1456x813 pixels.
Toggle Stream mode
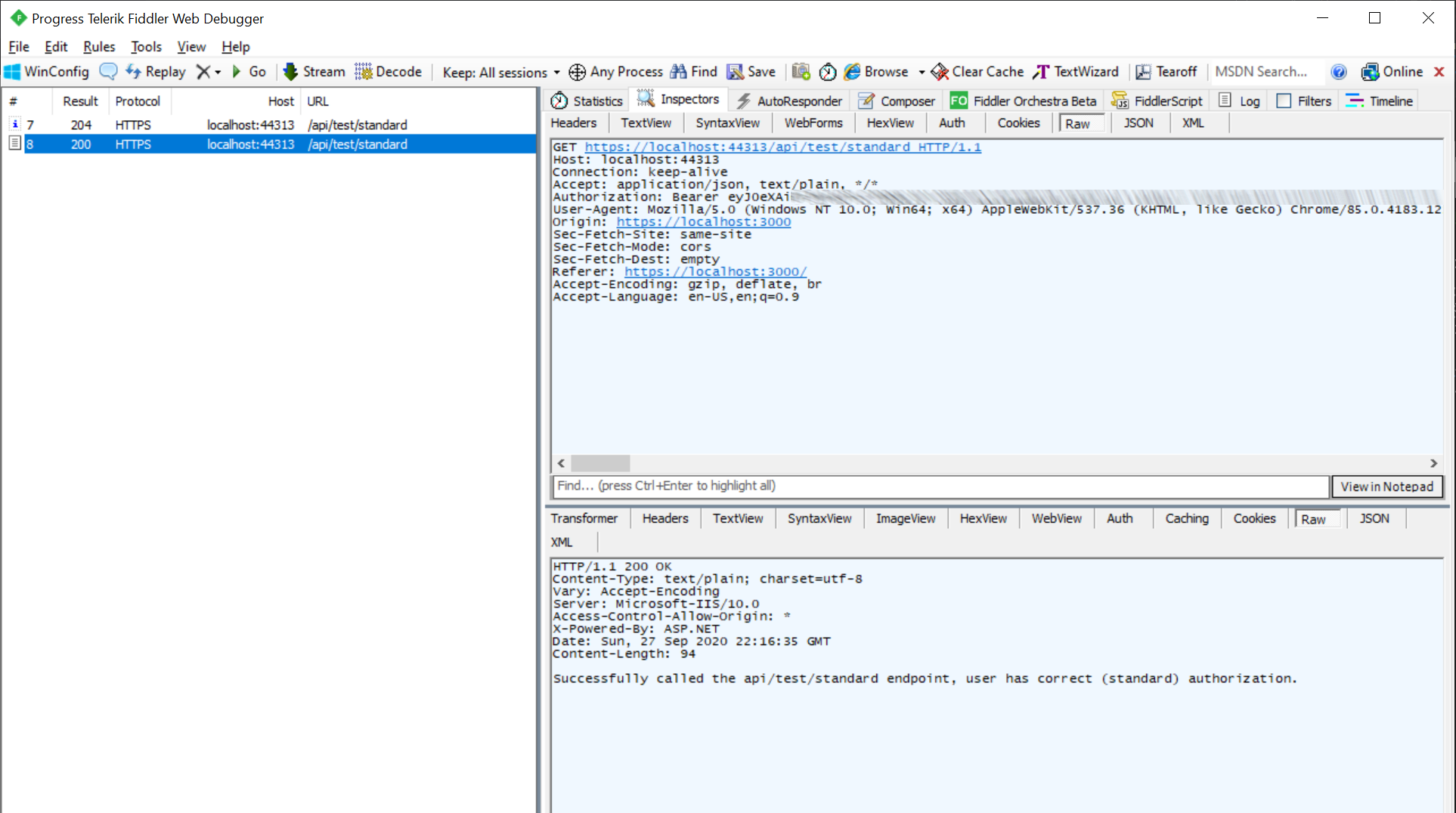pos(314,72)
